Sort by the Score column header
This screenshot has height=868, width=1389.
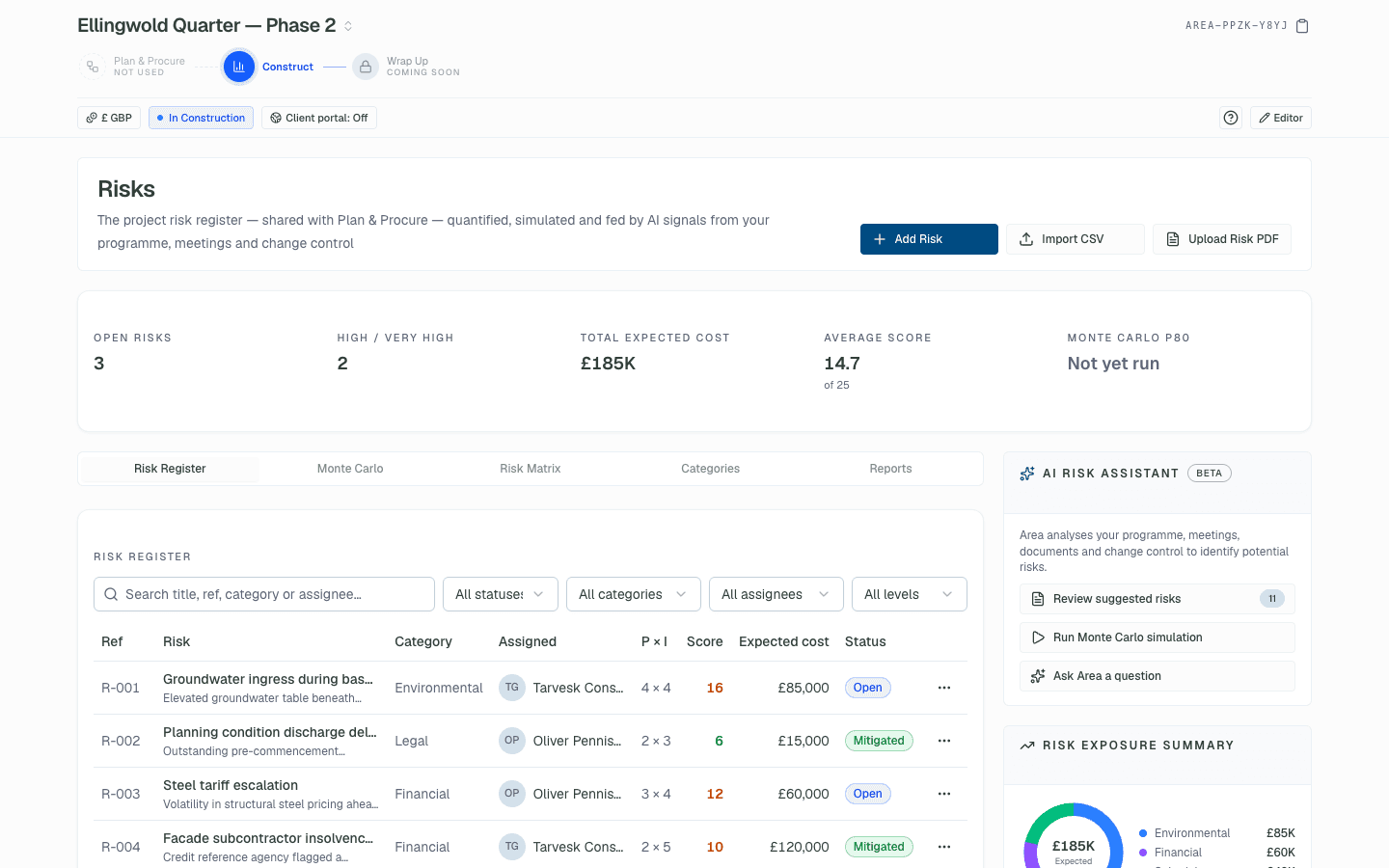tap(704, 641)
